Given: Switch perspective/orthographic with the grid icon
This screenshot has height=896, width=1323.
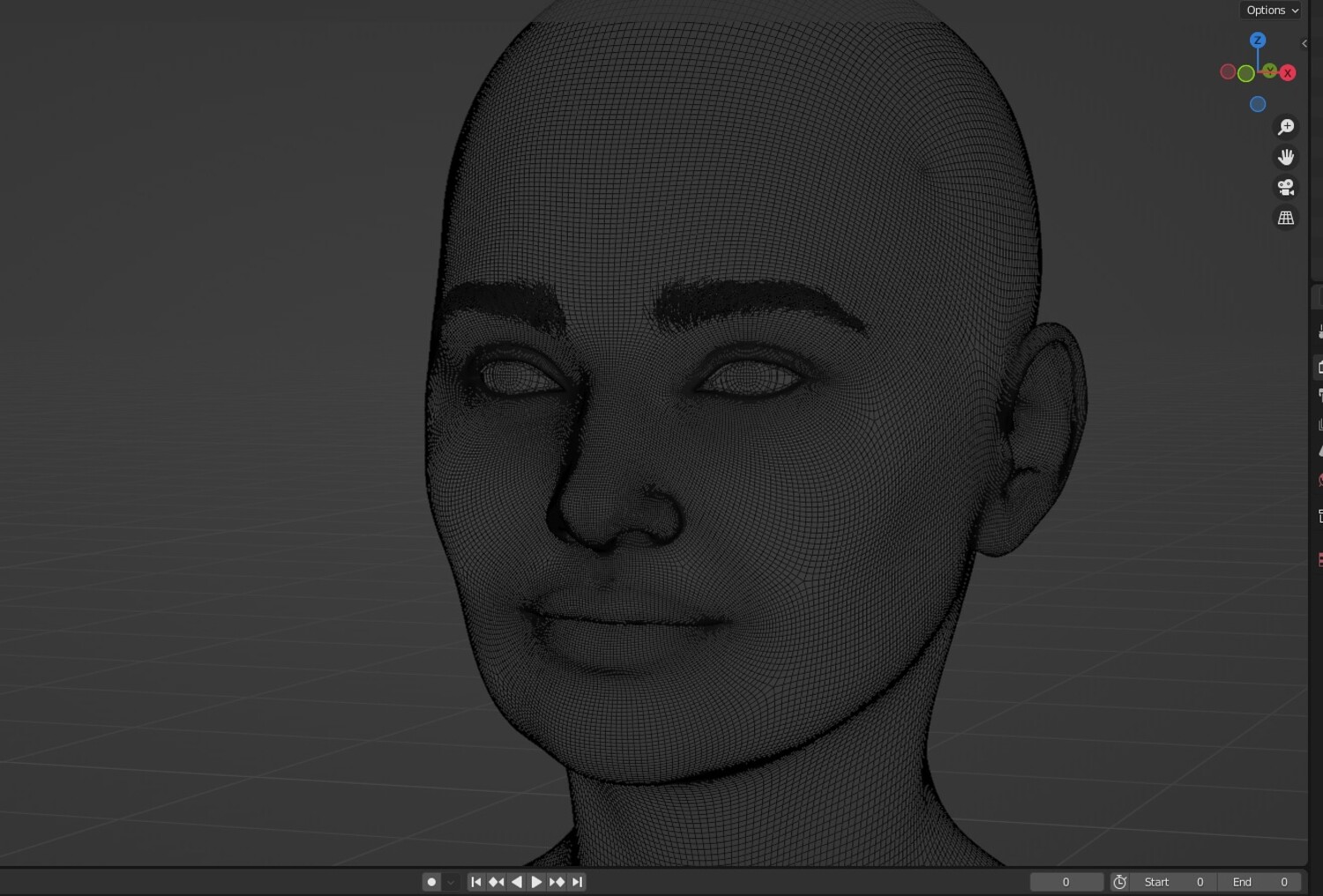Looking at the screenshot, I should 1286,217.
